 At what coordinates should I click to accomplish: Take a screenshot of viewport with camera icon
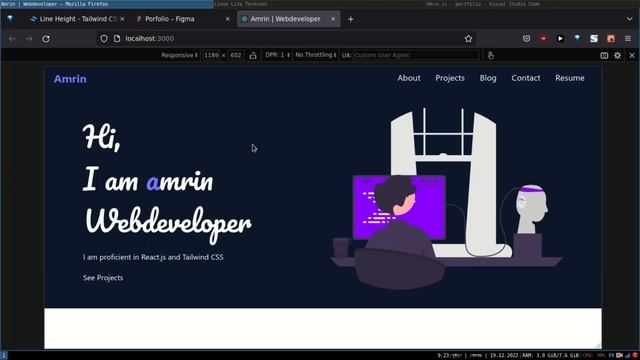click(x=604, y=56)
